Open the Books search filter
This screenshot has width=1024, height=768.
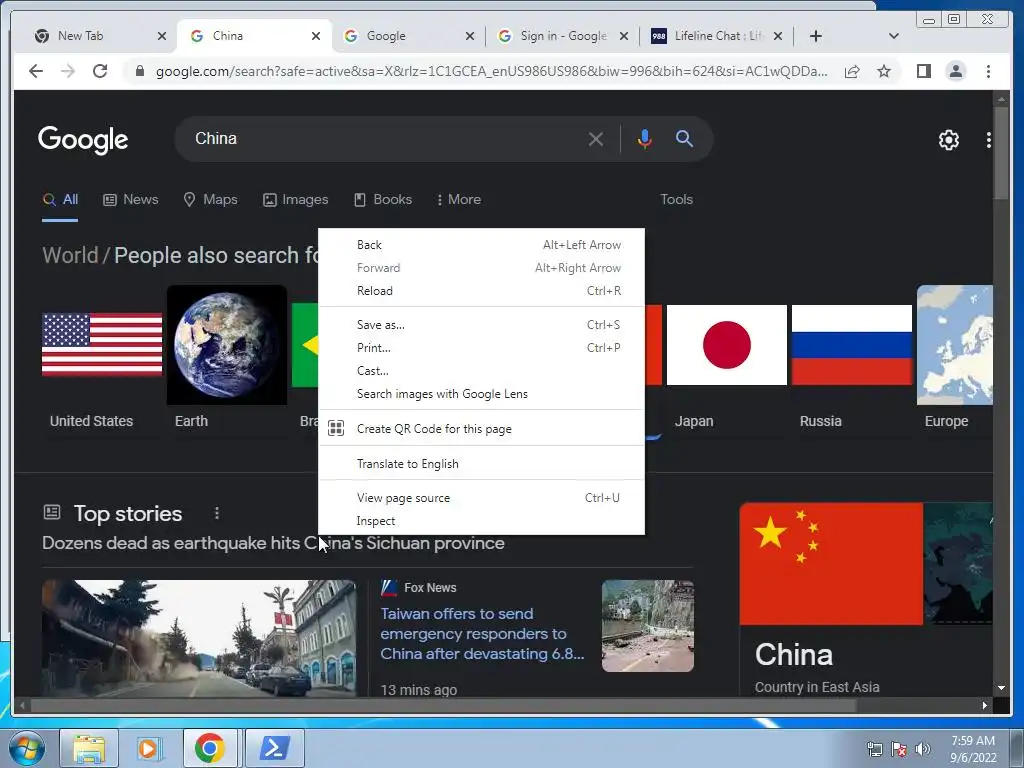pos(383,199)
